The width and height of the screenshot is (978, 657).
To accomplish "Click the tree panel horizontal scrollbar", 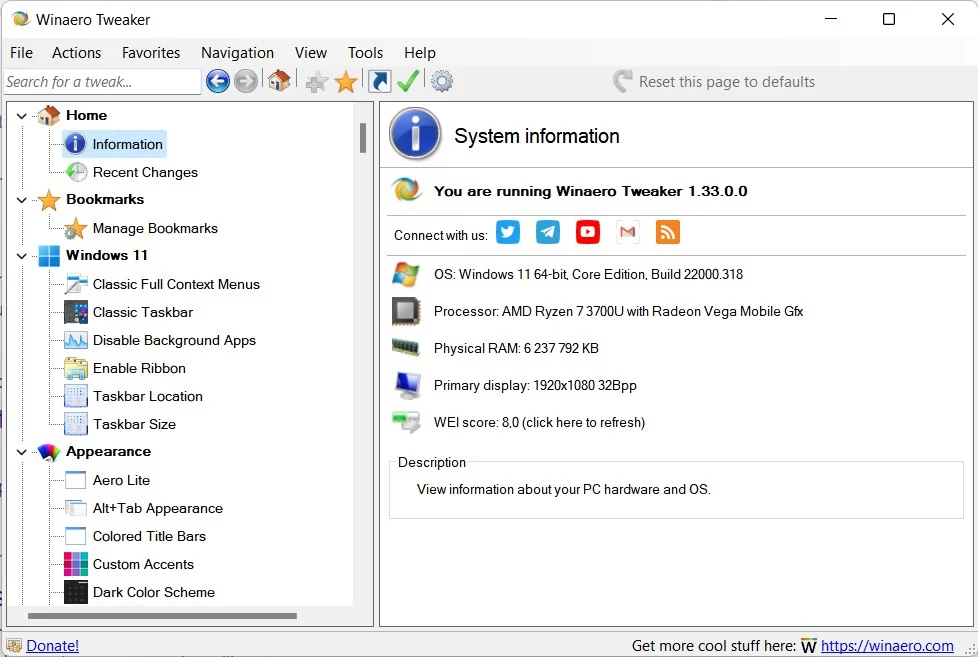I will pyautogui.click(x=162, y=616).
